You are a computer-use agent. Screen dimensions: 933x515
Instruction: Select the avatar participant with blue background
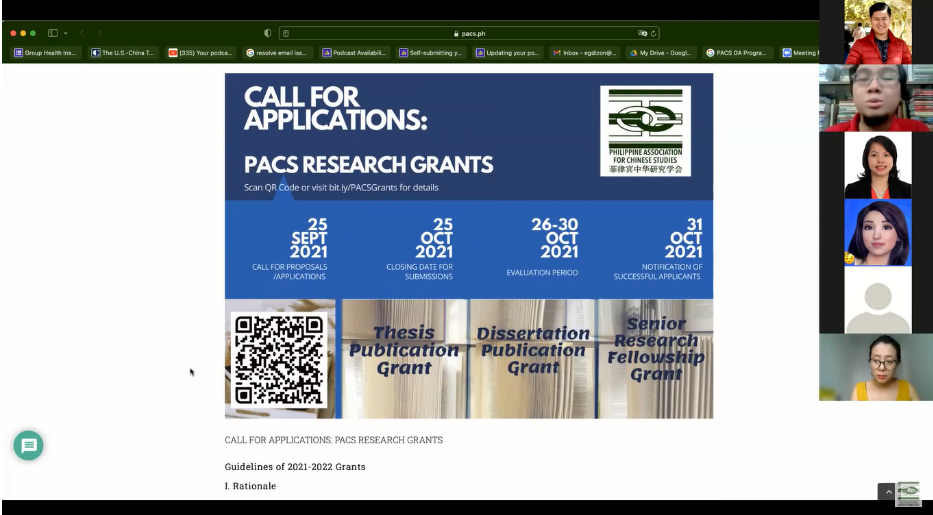[878, 233]
